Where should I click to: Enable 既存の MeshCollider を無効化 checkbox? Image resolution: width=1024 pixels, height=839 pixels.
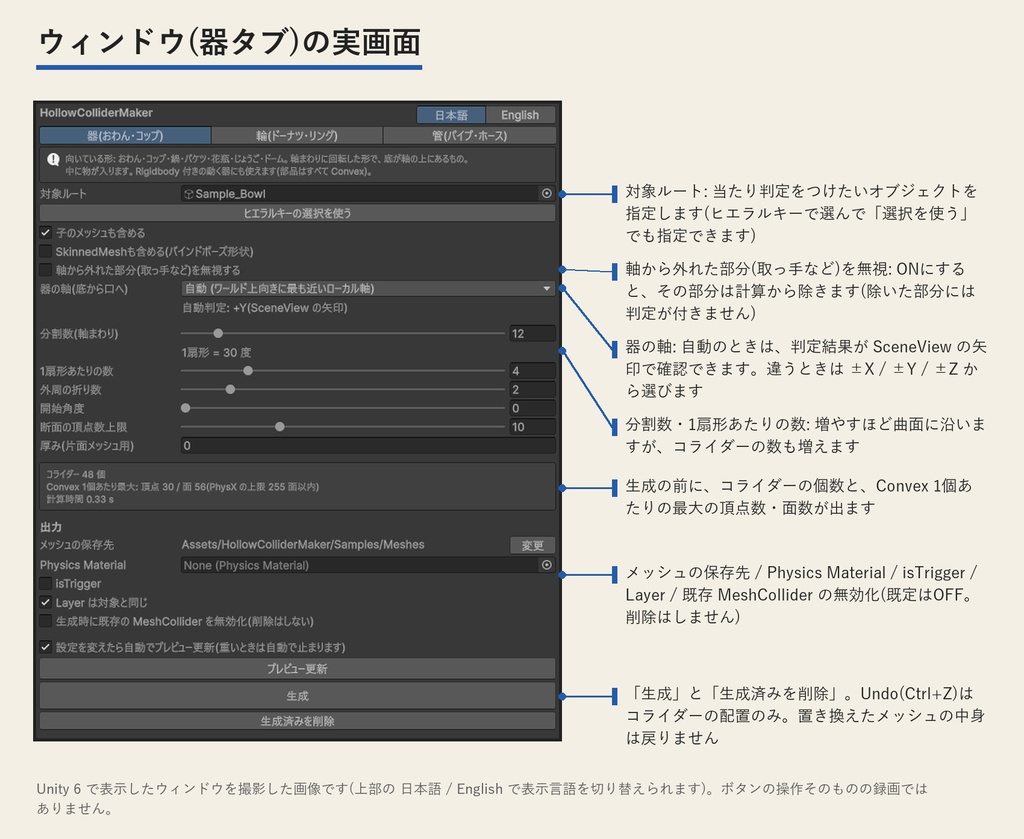(45, 621)
